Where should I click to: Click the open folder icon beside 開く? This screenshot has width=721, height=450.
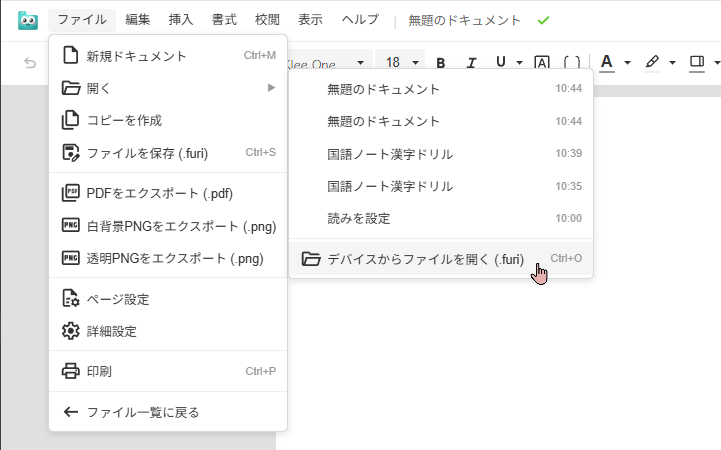point(71,88)
